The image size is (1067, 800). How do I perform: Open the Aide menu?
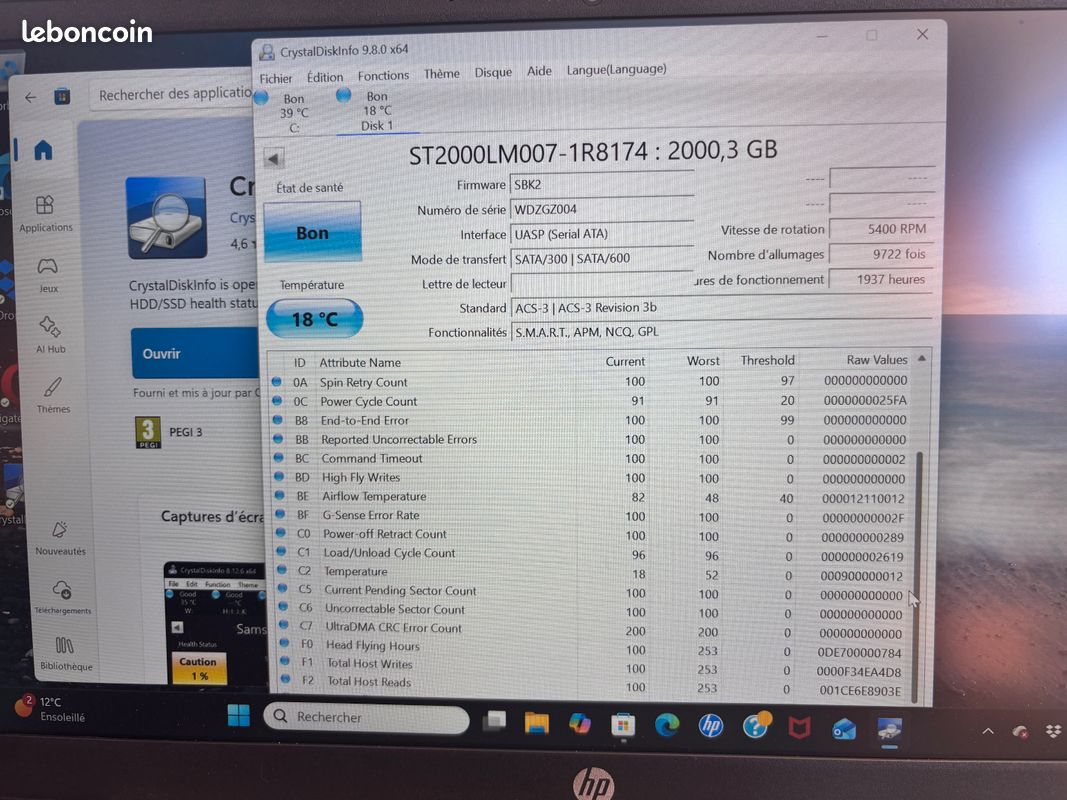(x=539, y=71)
